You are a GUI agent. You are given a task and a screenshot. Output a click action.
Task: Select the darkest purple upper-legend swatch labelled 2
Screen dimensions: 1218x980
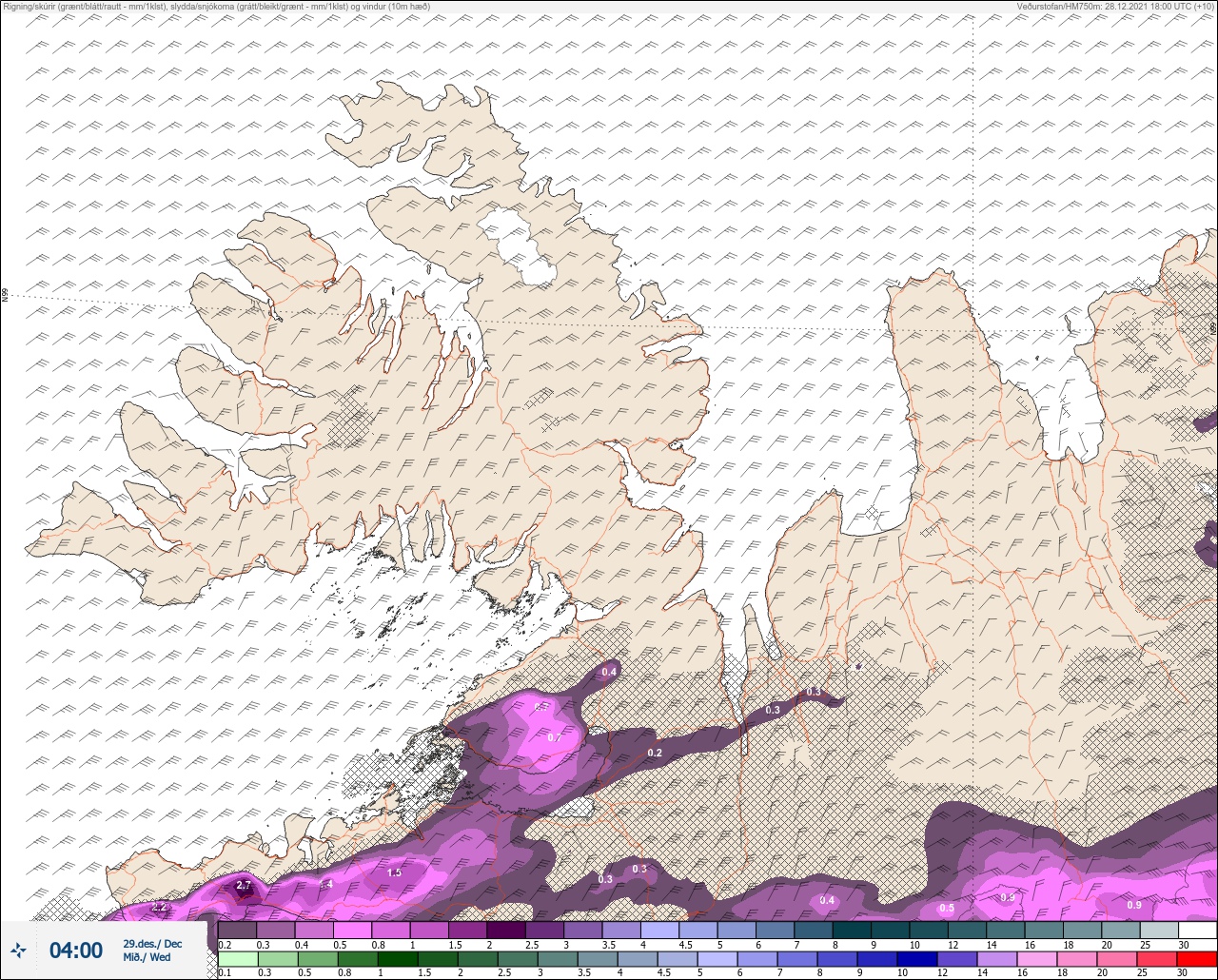click(x=506, y=930)
